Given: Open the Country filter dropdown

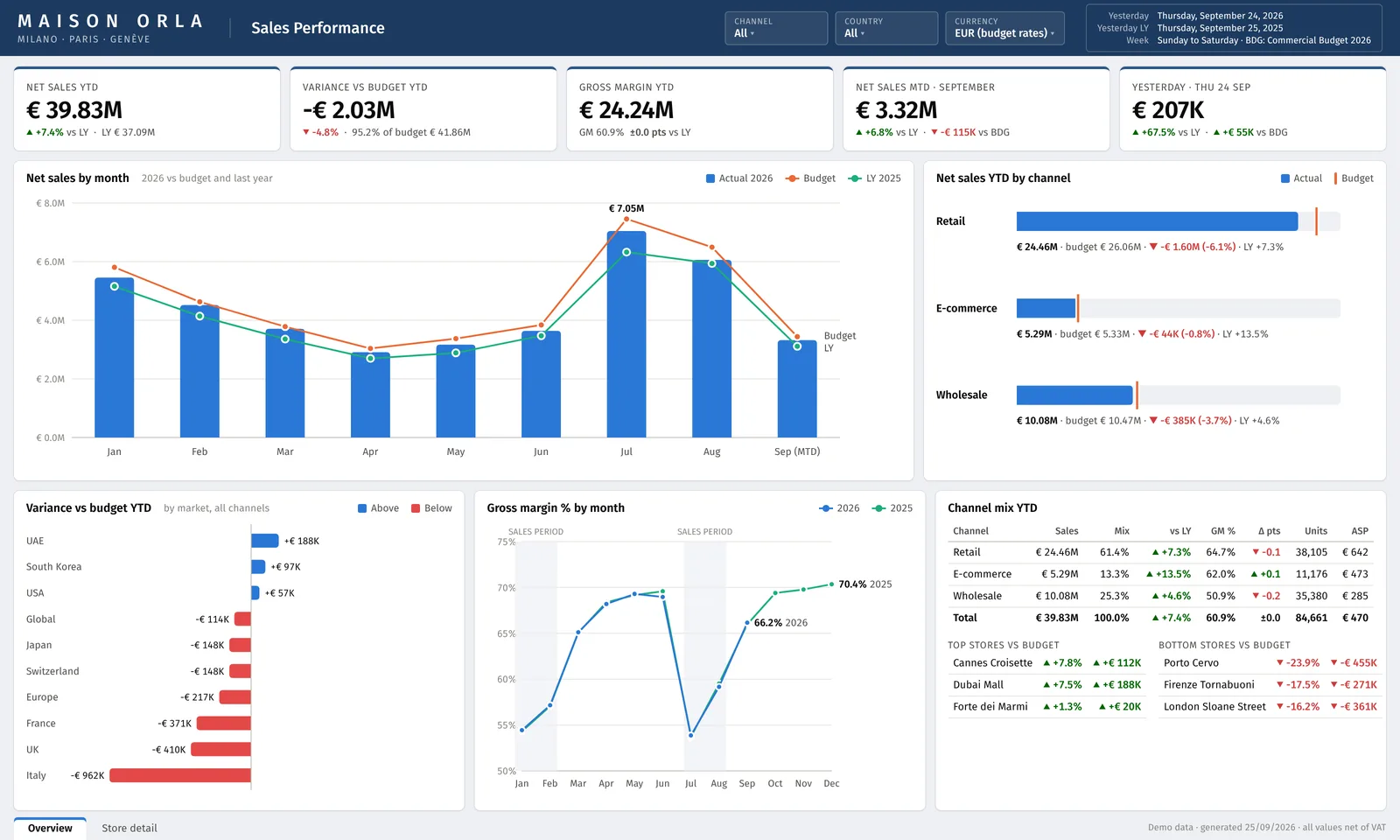Looking at the screenshot, I should (x=886, y=28).
